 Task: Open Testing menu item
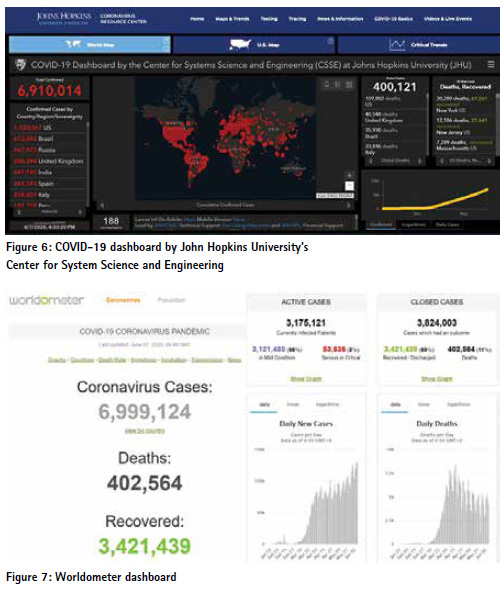(269, 19)
